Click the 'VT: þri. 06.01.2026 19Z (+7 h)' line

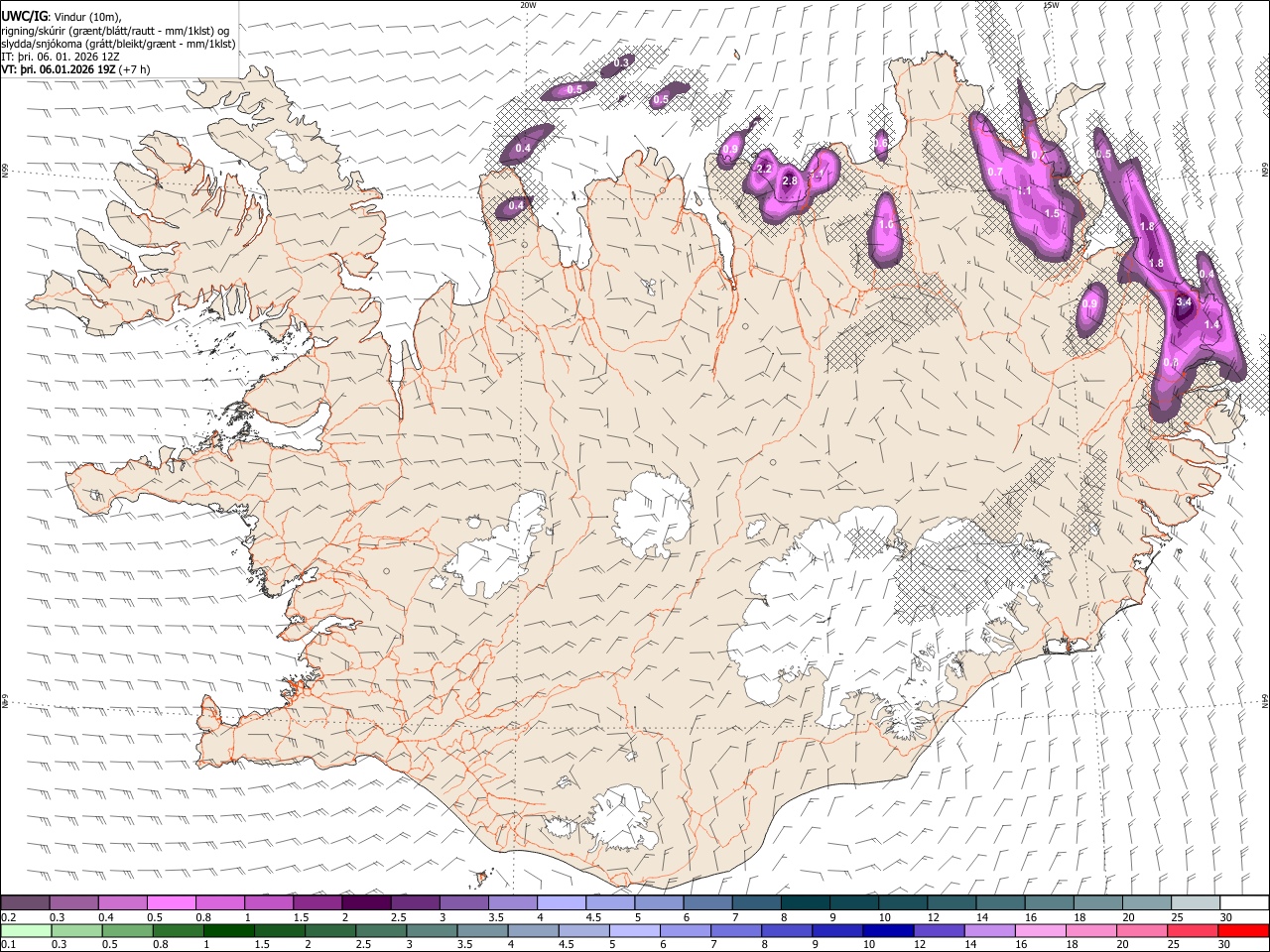click(76, 69)
